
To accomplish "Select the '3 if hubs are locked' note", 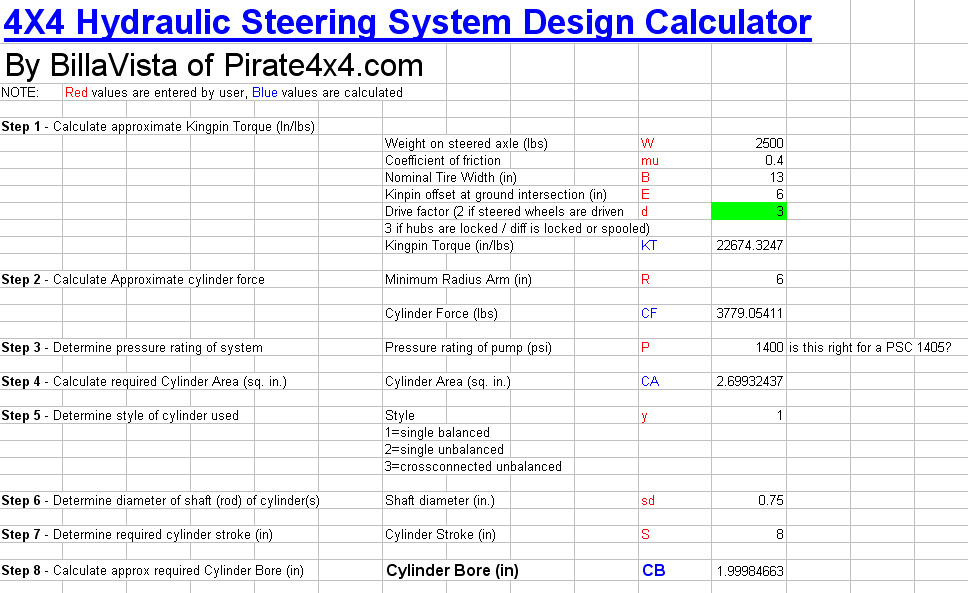I will 517,228.
